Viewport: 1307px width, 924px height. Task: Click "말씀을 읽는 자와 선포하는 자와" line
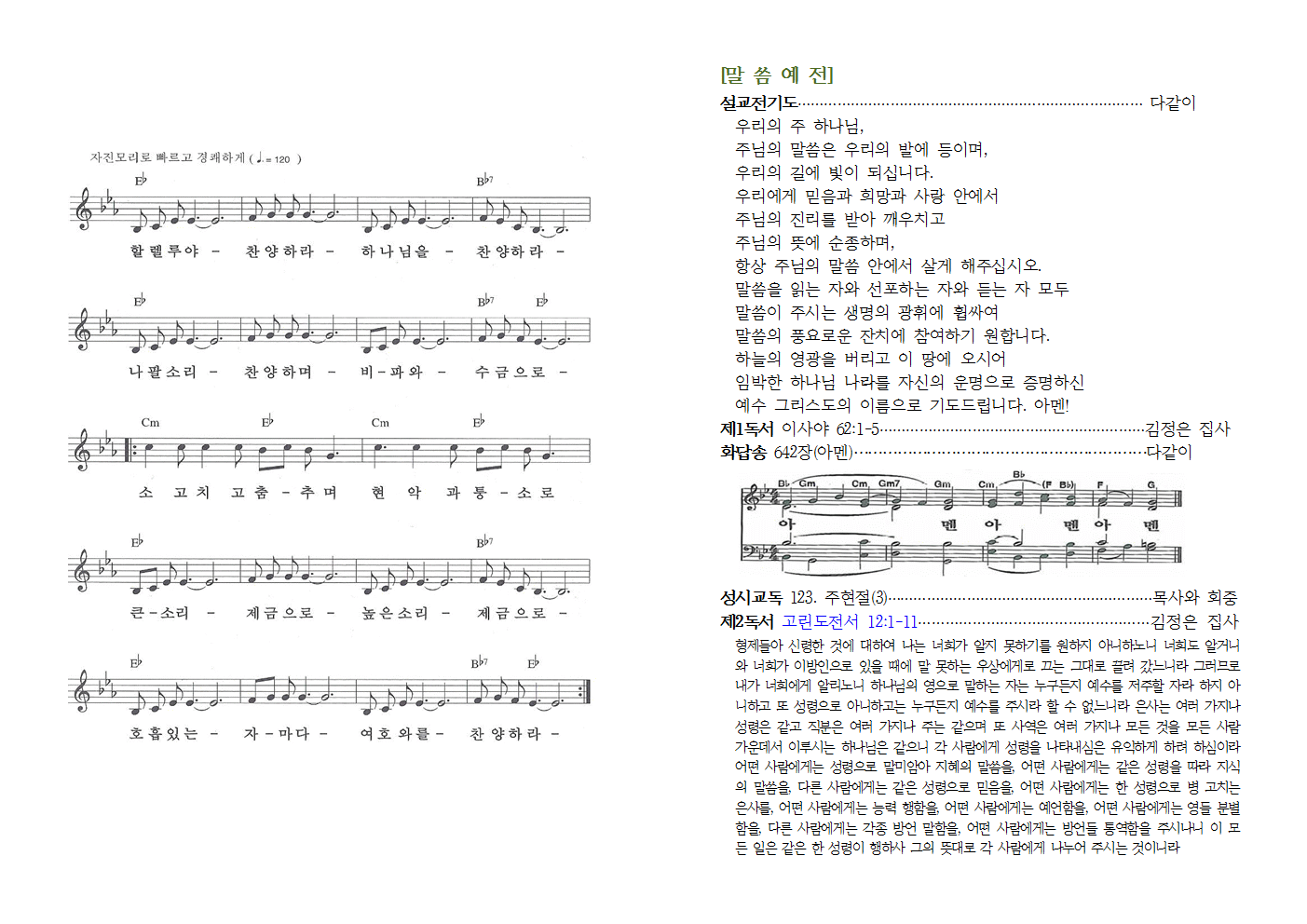(x=902, y=289)
